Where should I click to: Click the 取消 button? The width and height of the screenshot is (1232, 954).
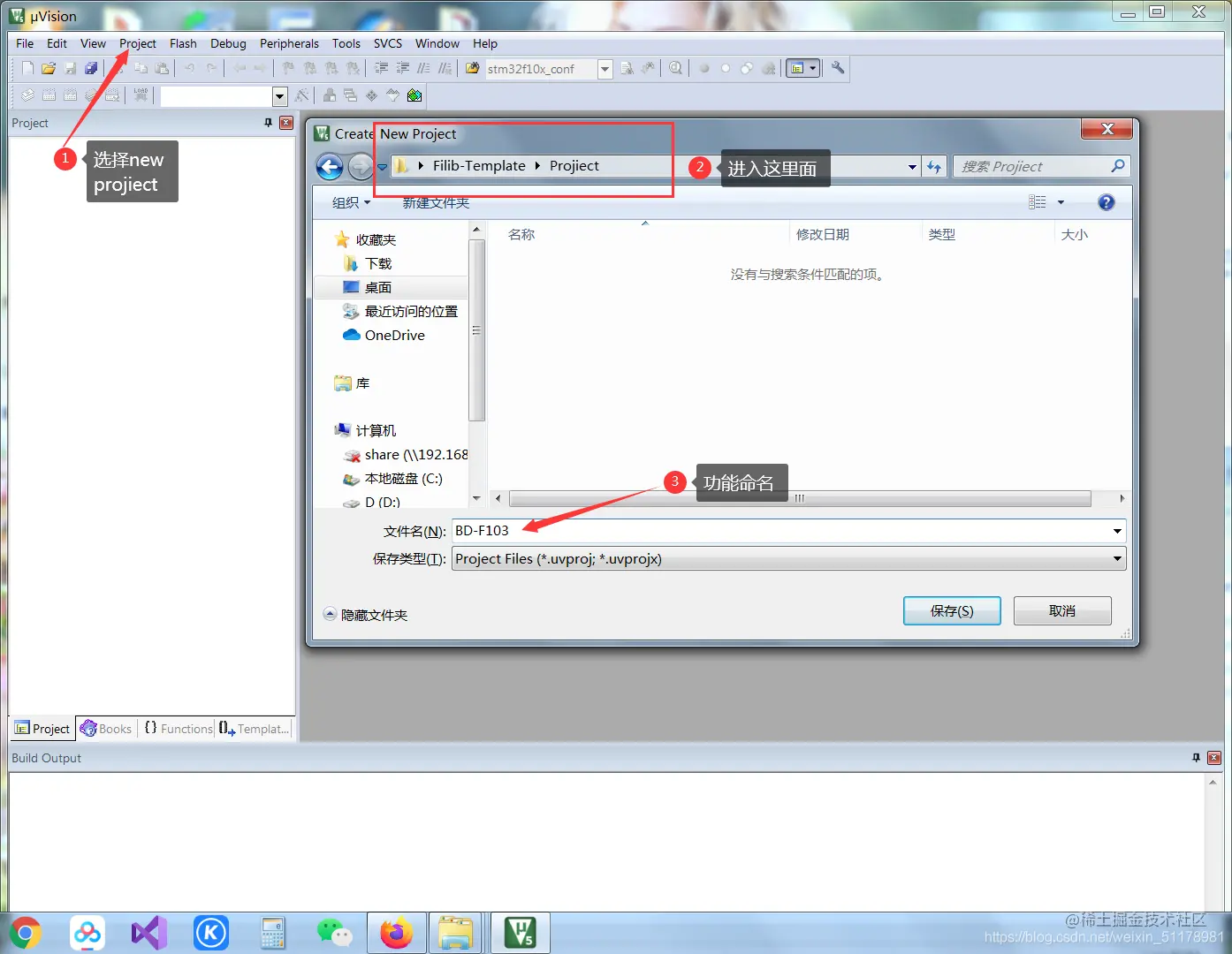click(1062, 611)
